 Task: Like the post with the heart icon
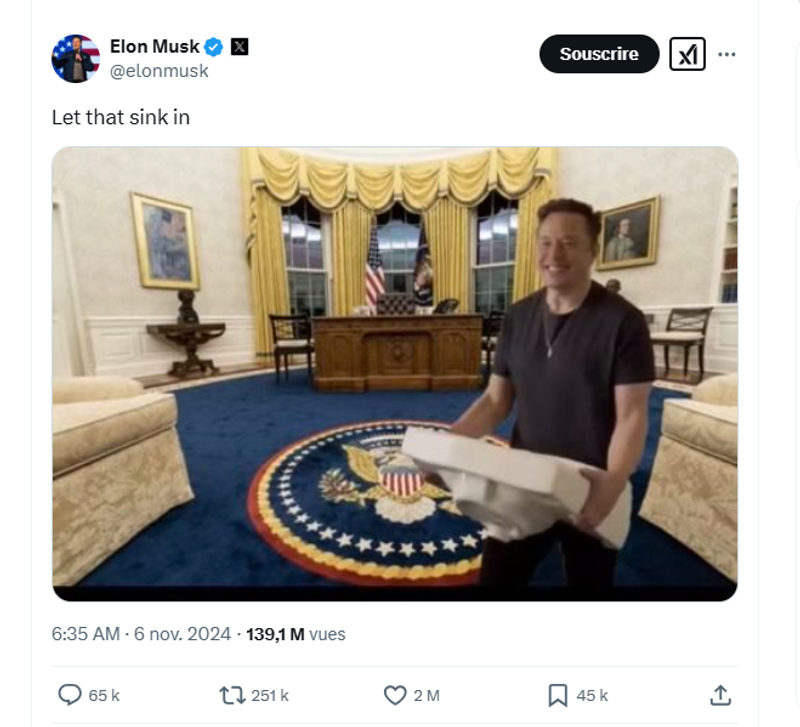[395, 695]
